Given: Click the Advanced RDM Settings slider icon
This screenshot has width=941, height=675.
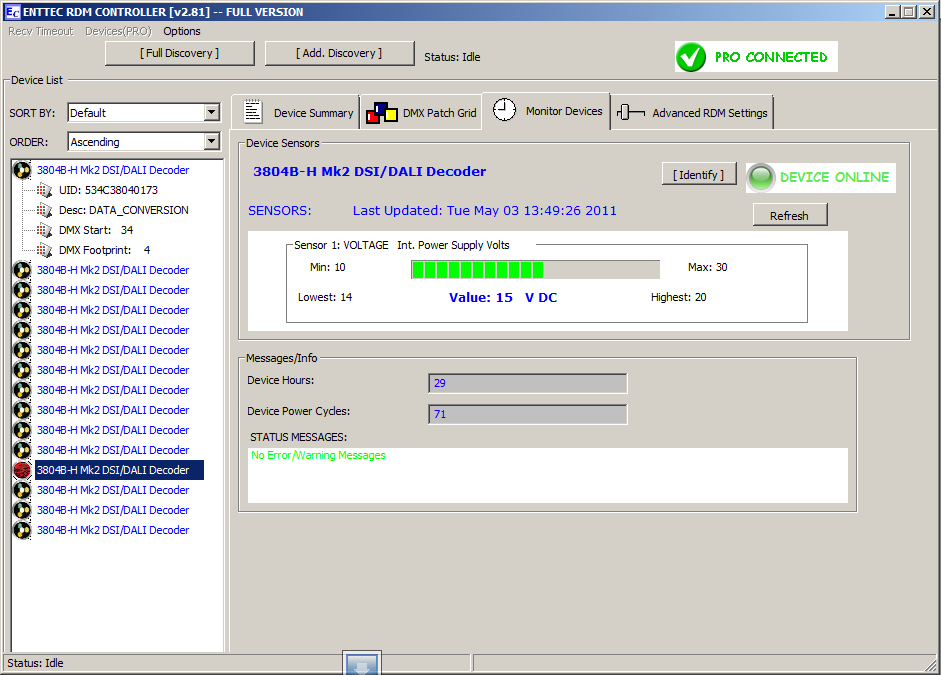Looking at the screenshot, I should (630, 113).
